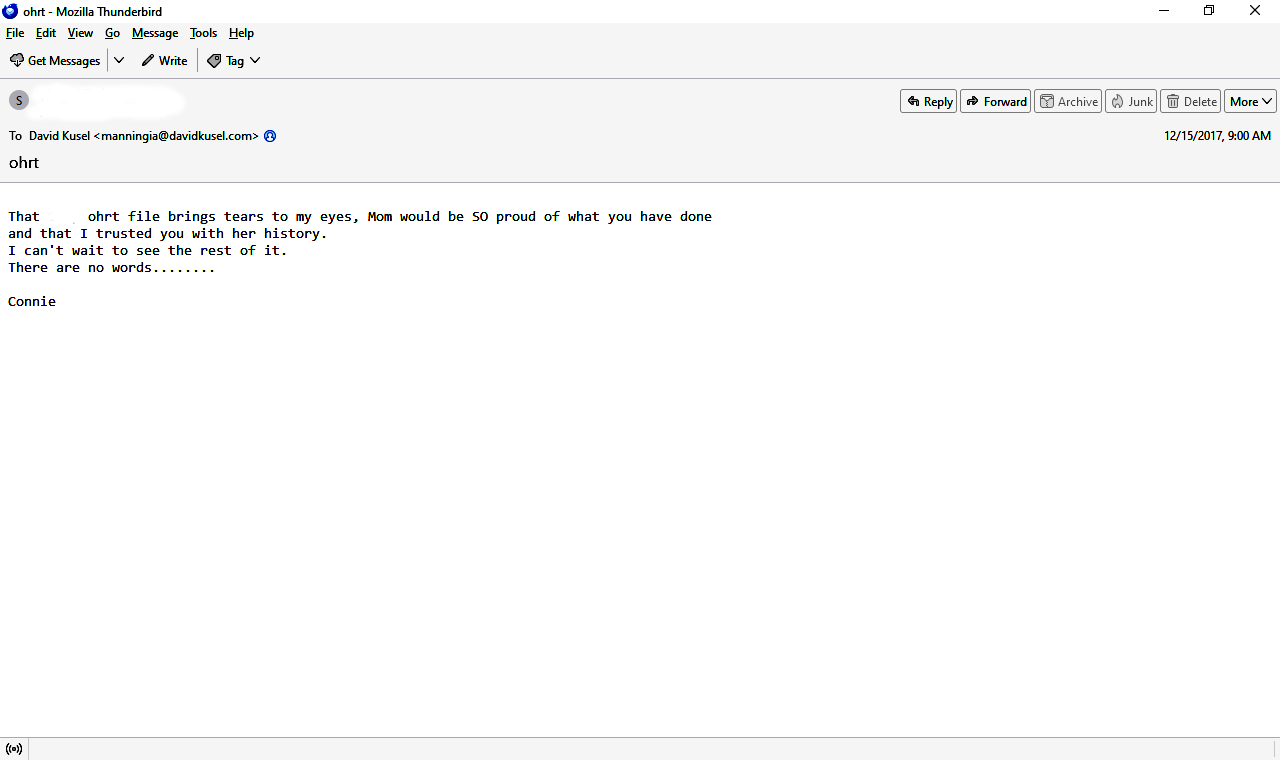The image size is (1280, 760).
Task: Open the View menu
Action: [x=80, y=33]
